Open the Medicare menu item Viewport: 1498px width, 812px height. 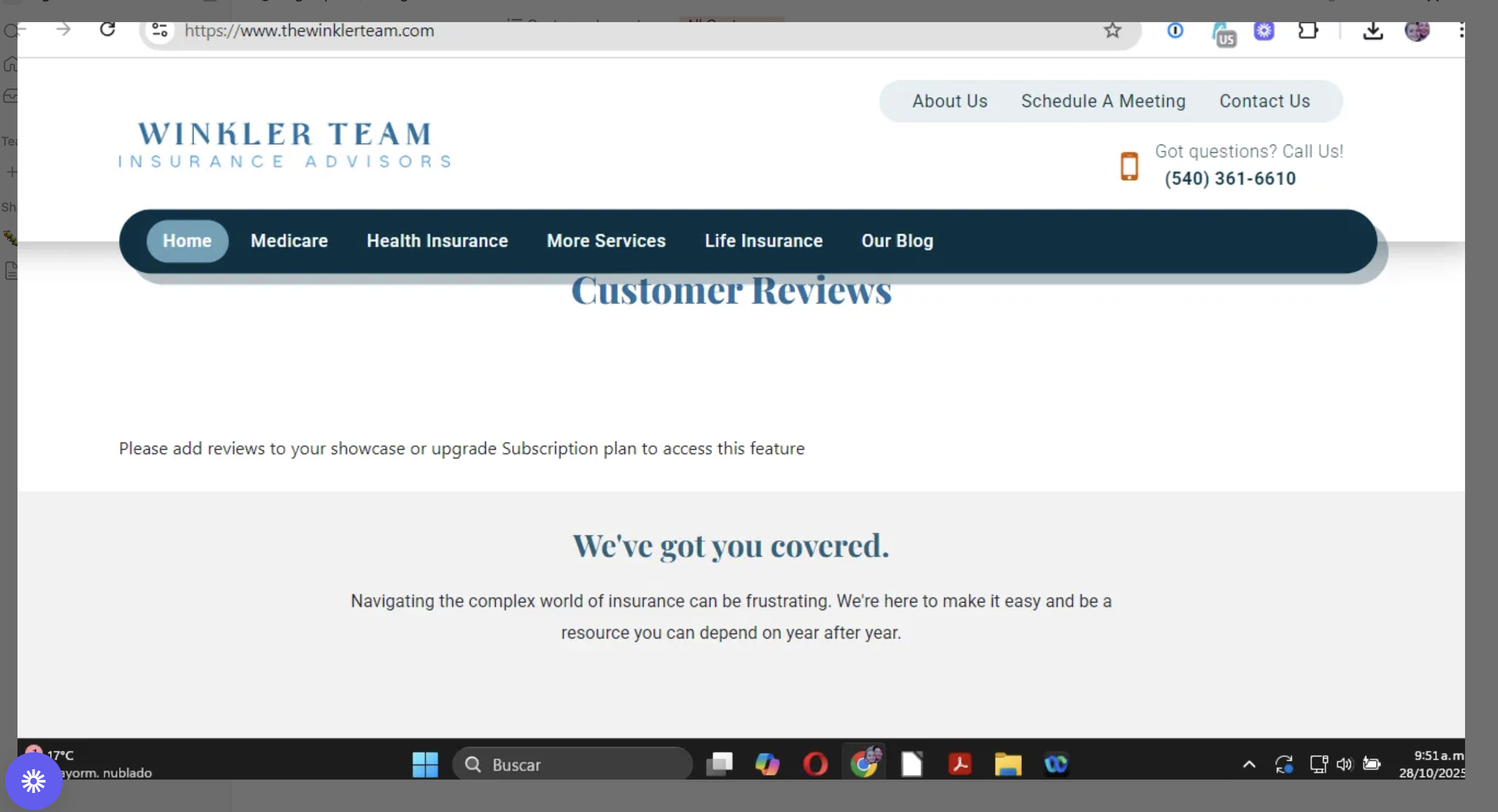[289, 241]
